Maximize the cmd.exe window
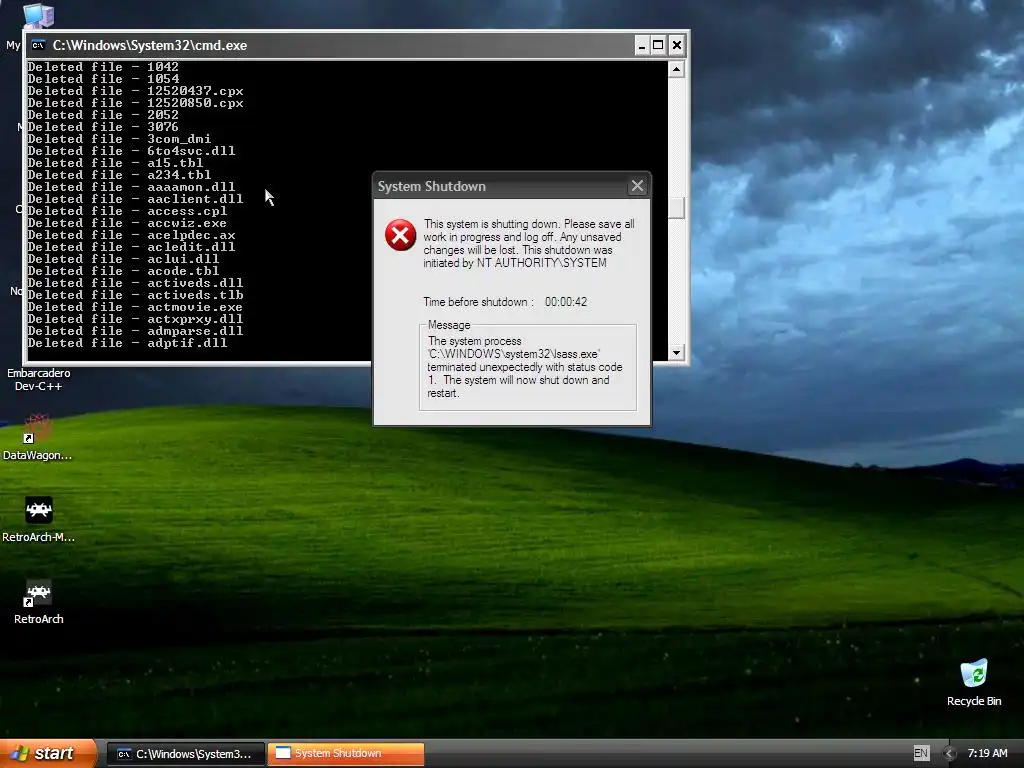Screen dimensions: 1024x768 658,45
